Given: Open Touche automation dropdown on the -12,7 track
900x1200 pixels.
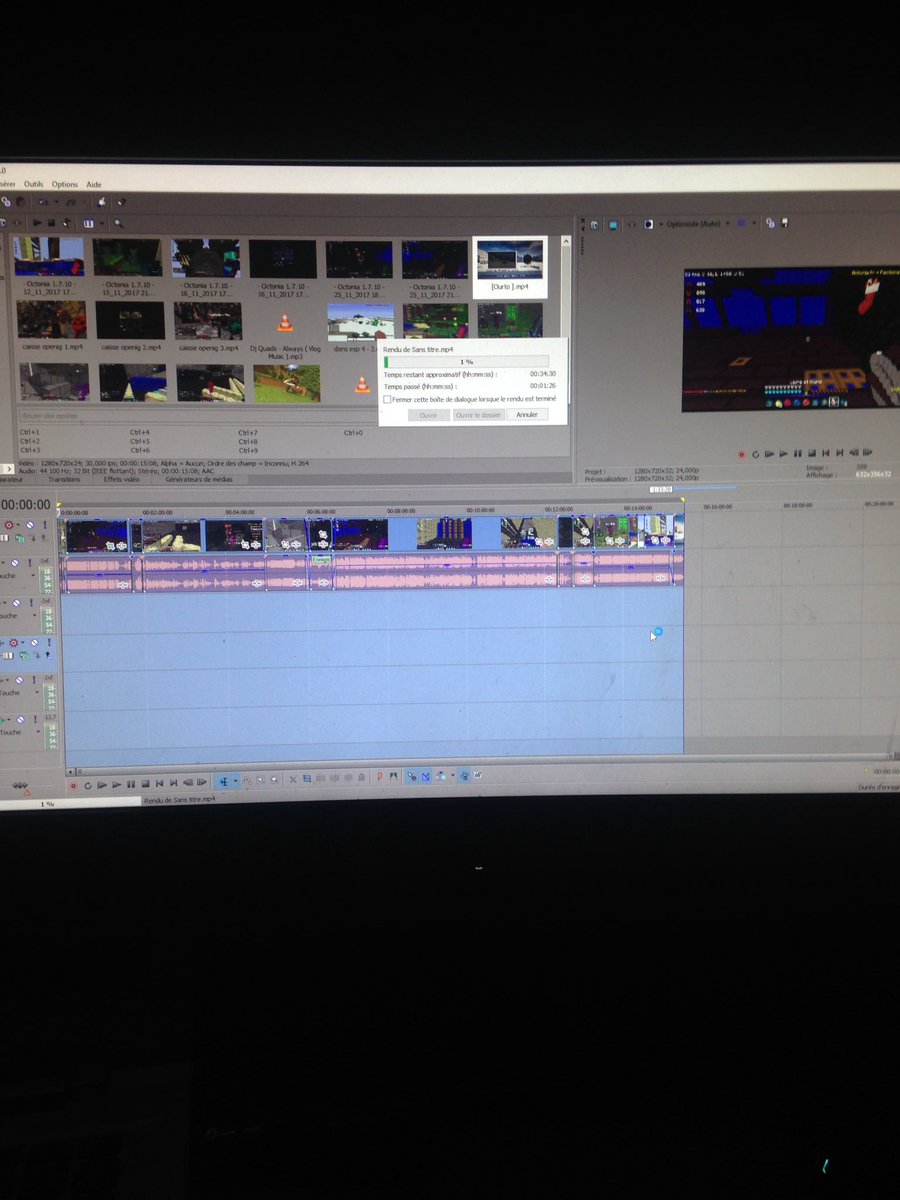Looking at the screenshot, I should tap(38, 732).
